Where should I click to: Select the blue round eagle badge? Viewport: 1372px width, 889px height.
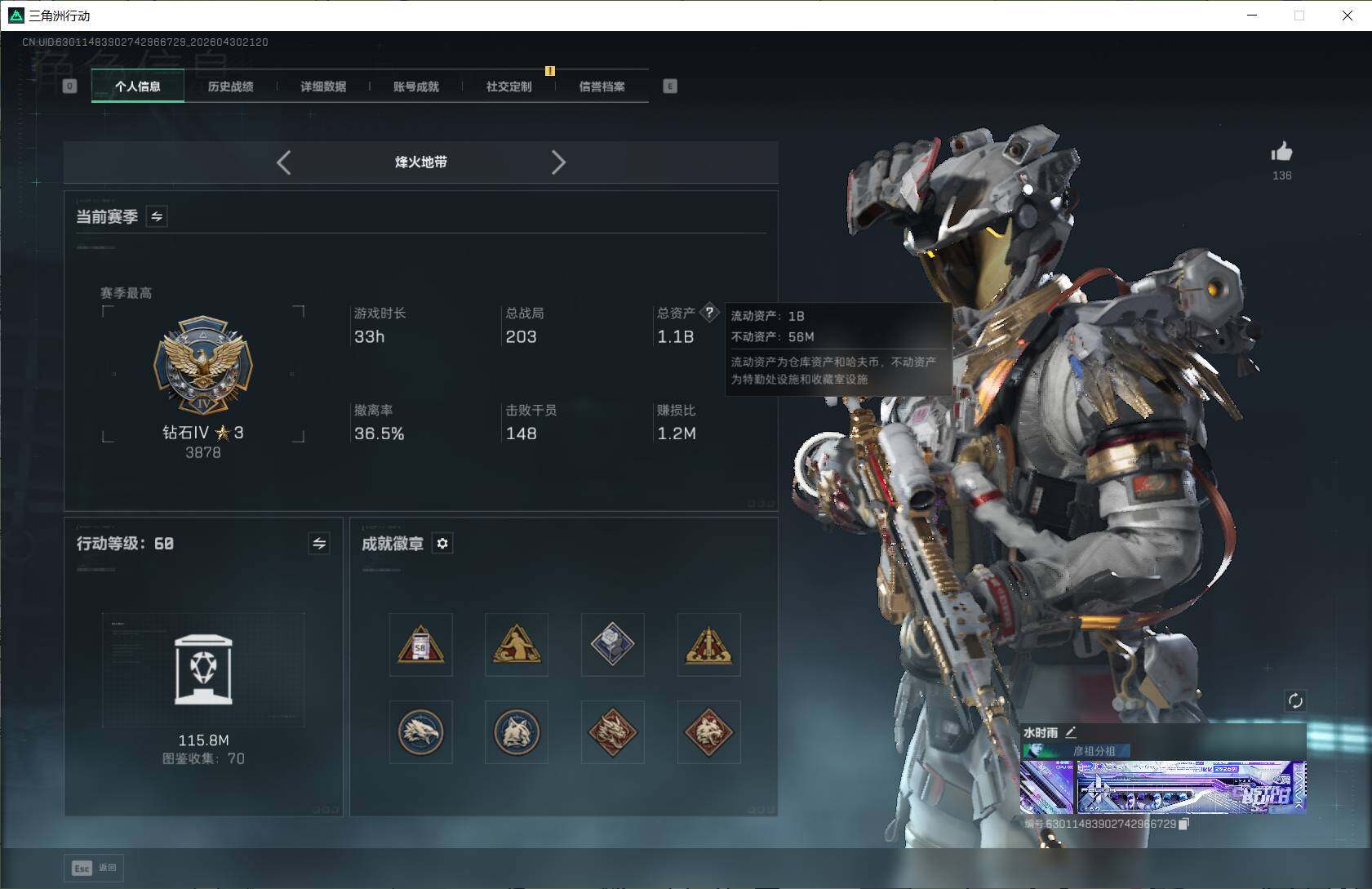420,732
